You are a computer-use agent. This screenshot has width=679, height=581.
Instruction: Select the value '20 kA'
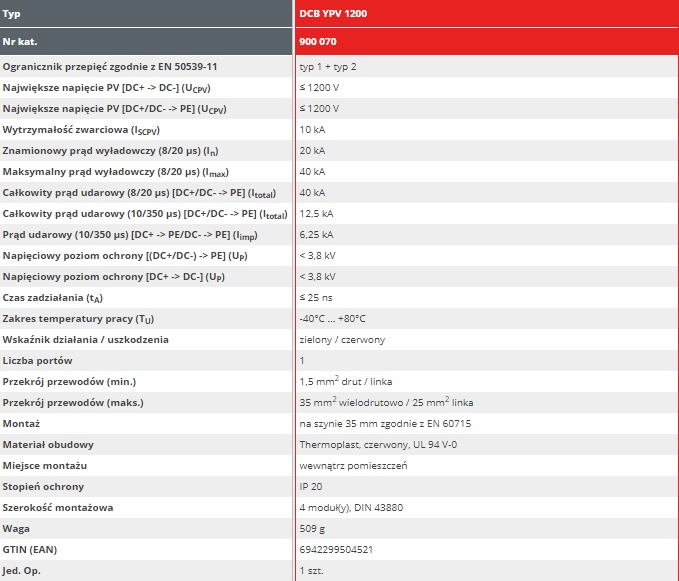pyautogui.click(x=312, y=151)
